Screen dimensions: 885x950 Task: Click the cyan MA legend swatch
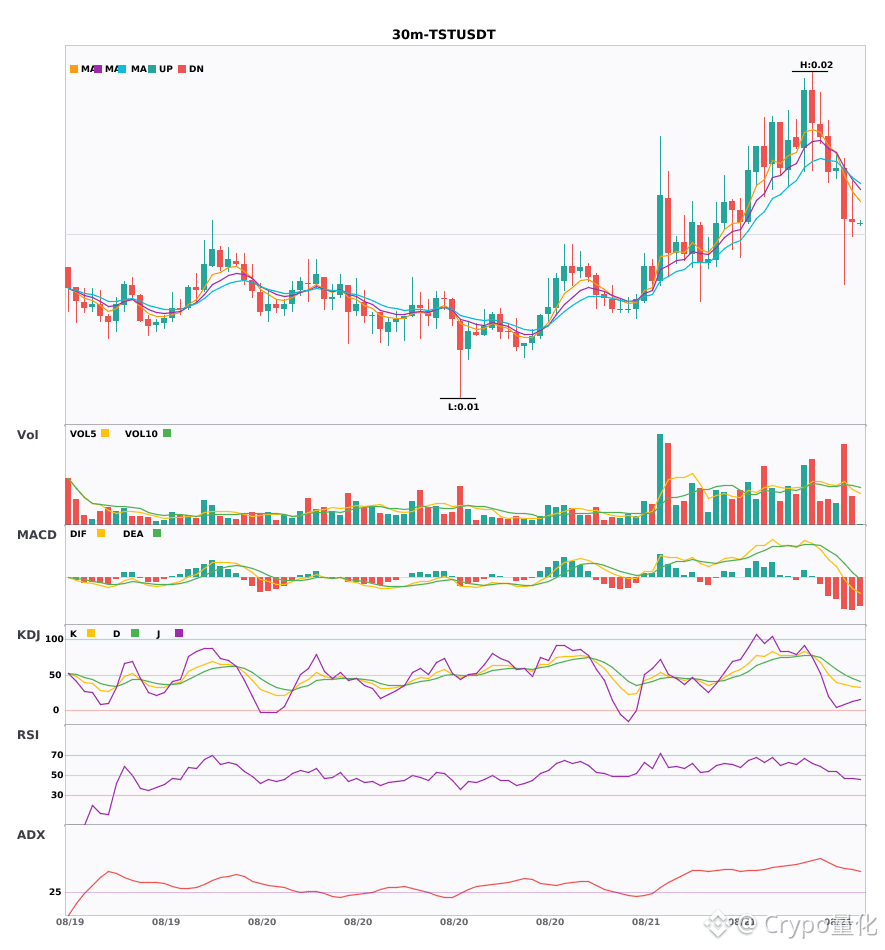point(122,69)
